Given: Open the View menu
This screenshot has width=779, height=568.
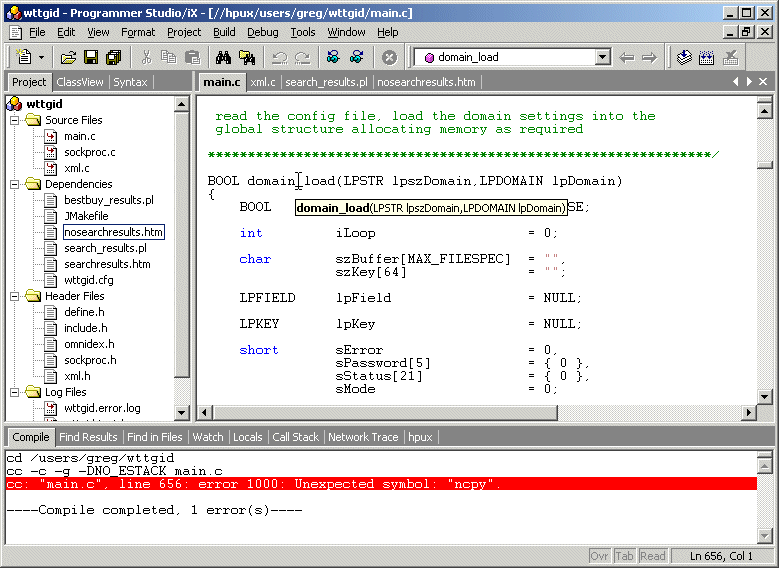Looking at the screenshot, I should pyautogui.click(x=98, y=32).
